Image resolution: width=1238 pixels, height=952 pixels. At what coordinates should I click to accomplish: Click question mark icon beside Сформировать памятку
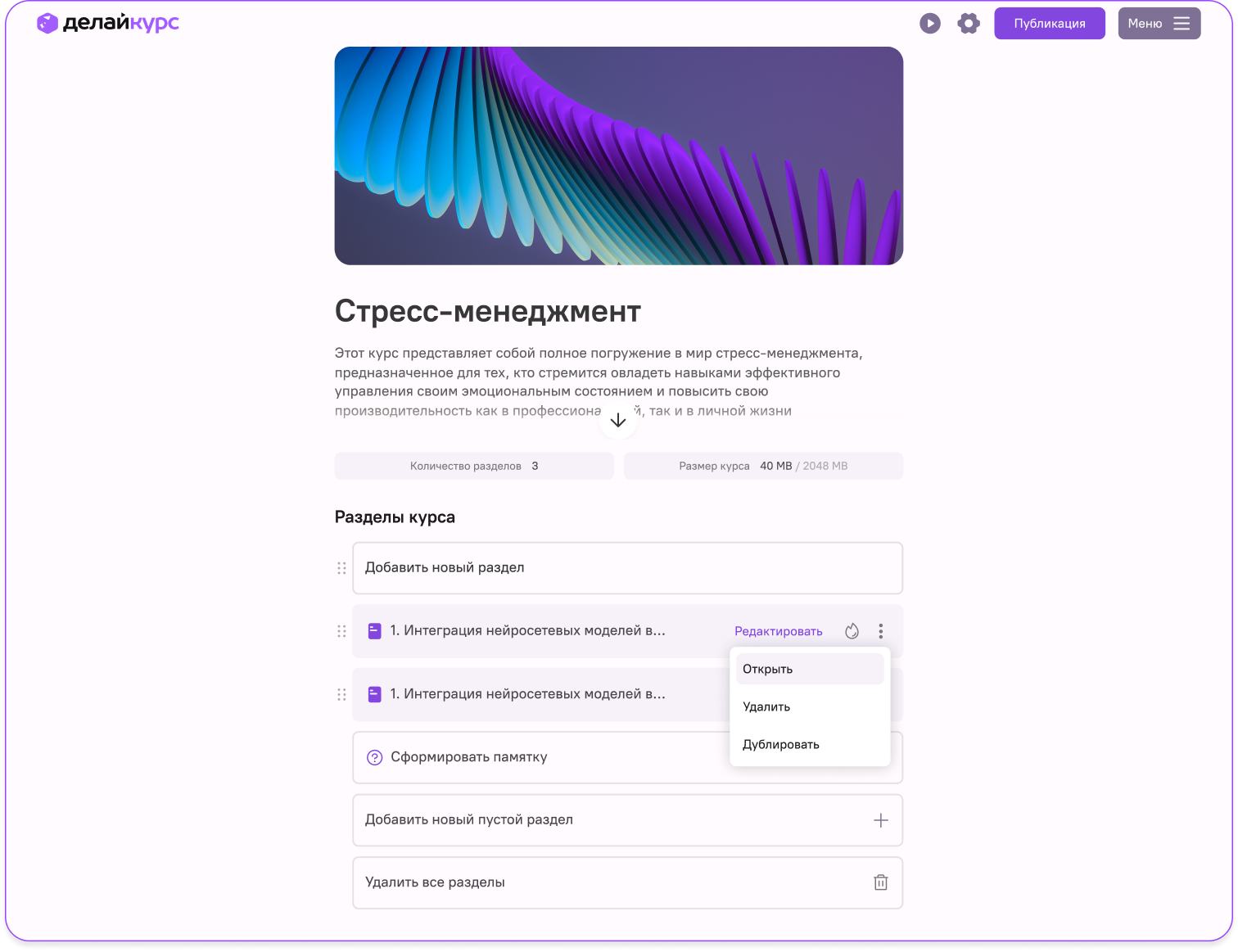tap(375, 757)
